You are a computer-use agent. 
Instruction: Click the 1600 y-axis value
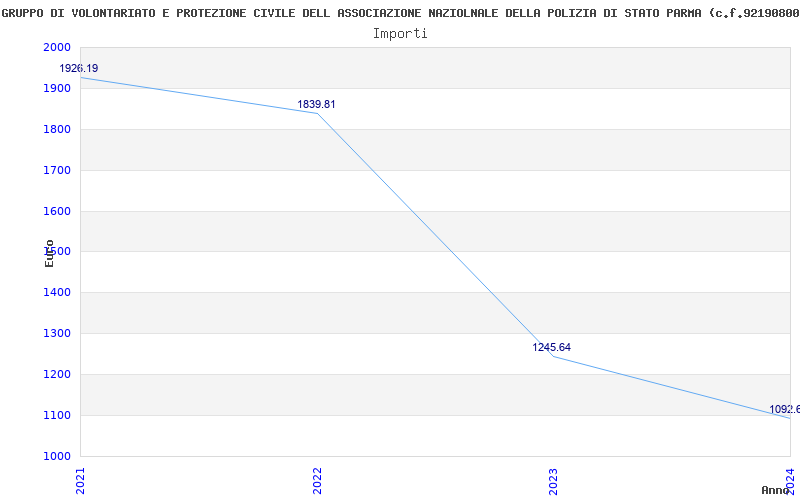pyautogui.click(x=56, y=211)
